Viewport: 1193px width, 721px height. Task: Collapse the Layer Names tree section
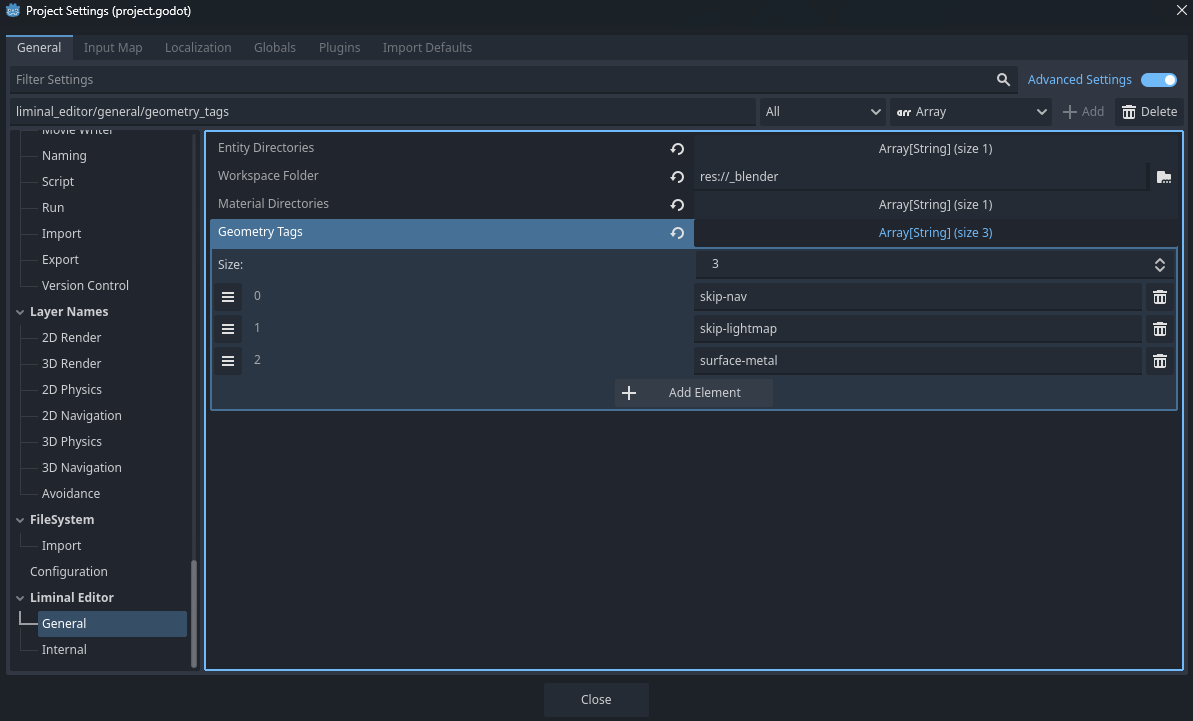tap(20, 312)
